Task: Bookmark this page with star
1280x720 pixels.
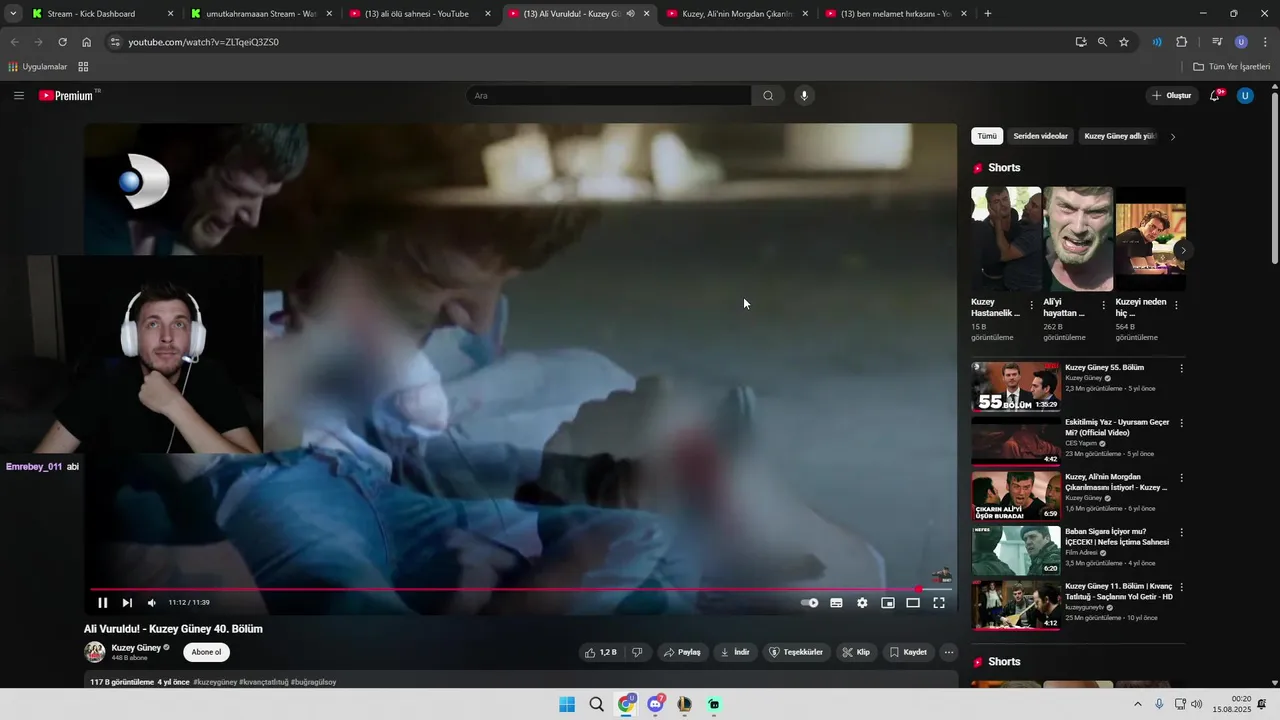Action: click(1124, 42)
